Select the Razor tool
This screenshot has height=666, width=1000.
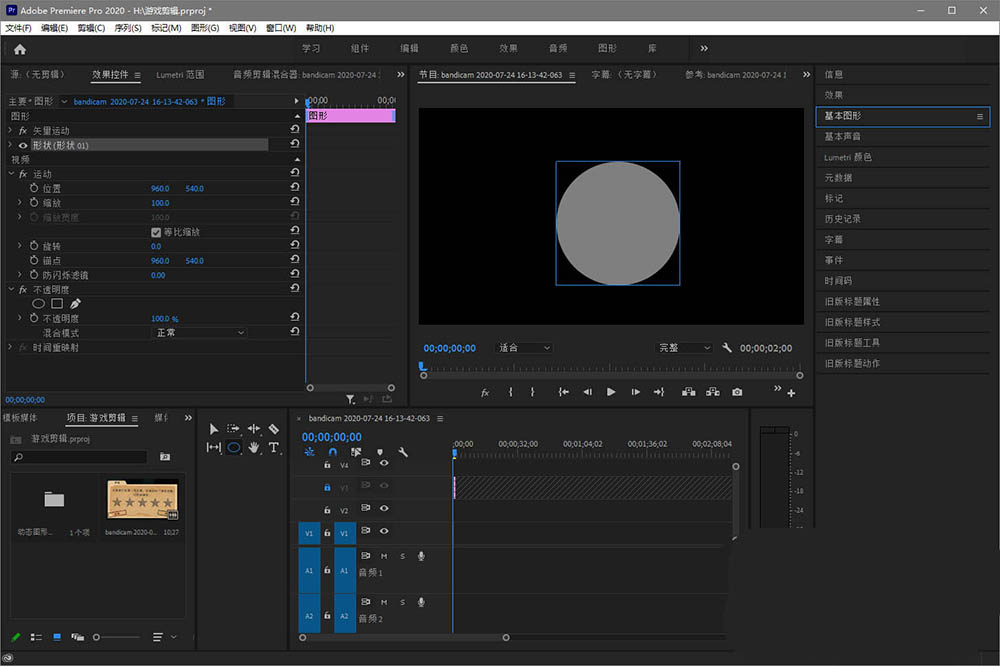pos(274,429)
